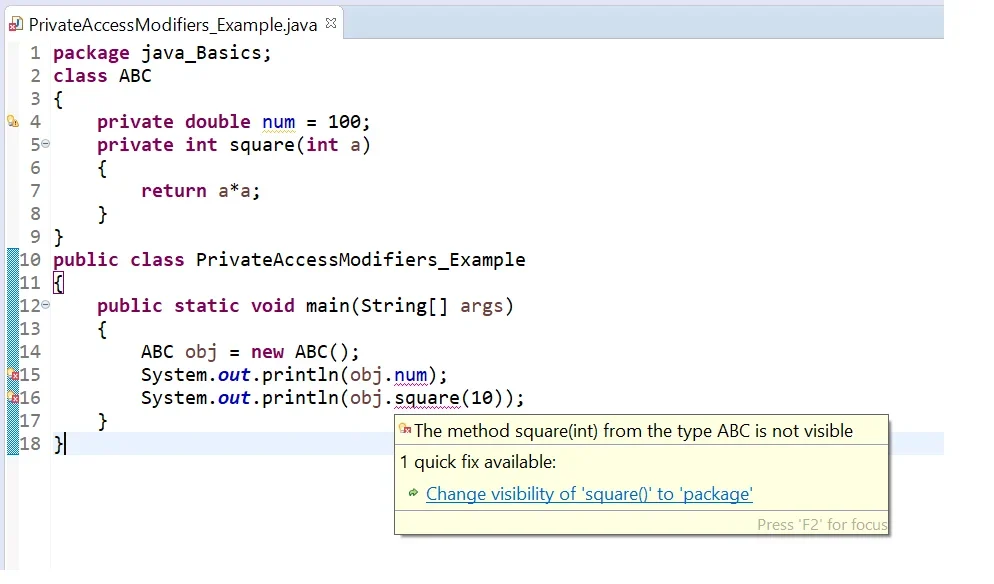Image resolution: width=994 pixels, height=584 pixels.
Task: Select the PrivateAccessModifiers_Example.java tab
Action: point(173,24)
